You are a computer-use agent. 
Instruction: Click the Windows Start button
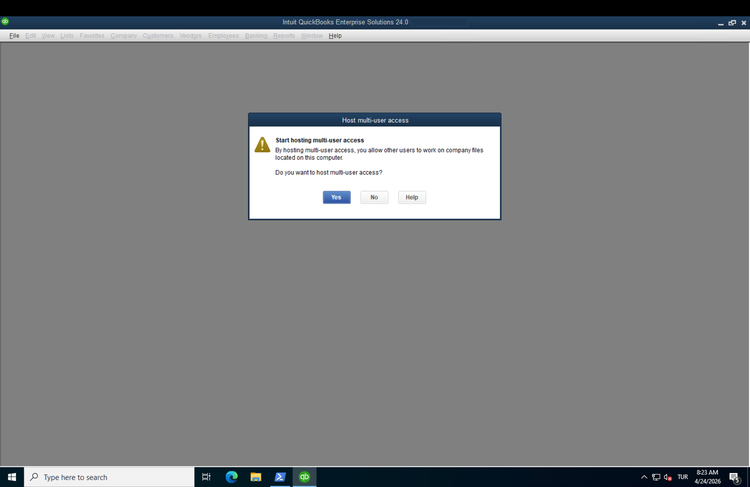pyautogui.click(x=12, y=477)
